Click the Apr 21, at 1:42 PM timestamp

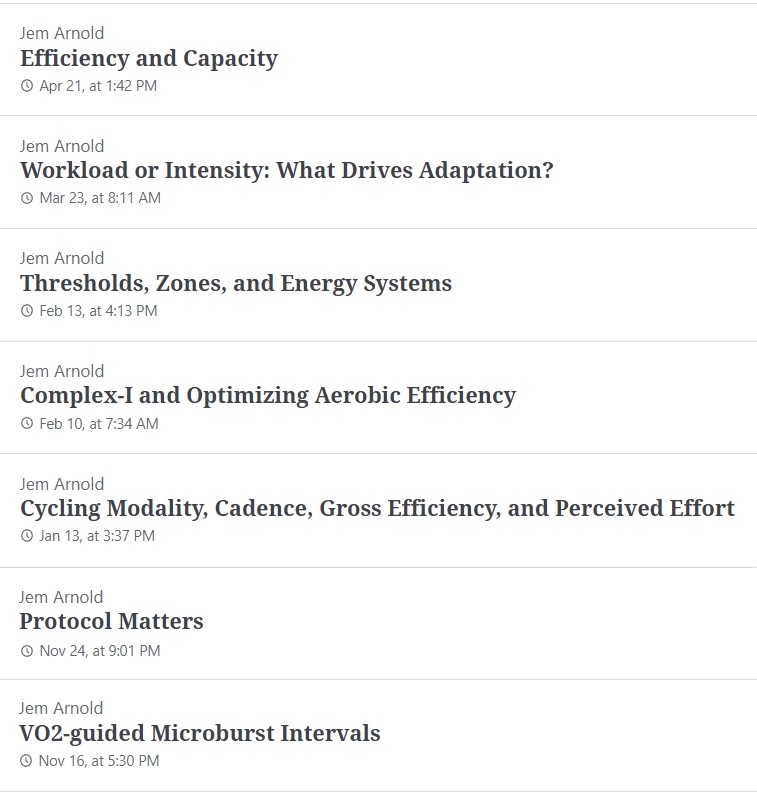tap(98, 86)
